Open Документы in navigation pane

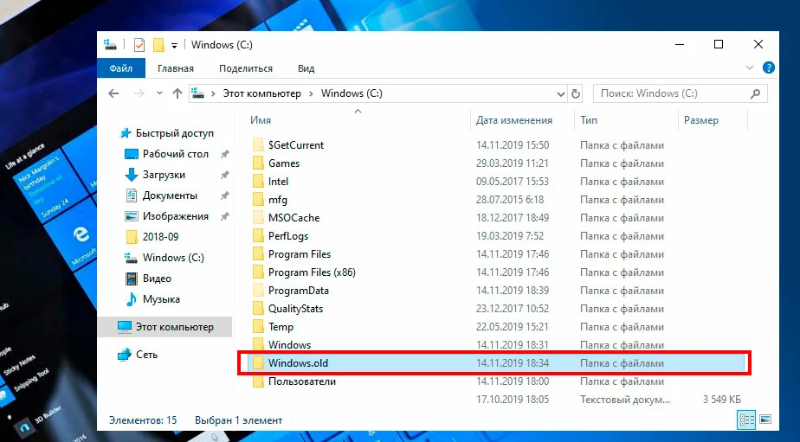170,195
